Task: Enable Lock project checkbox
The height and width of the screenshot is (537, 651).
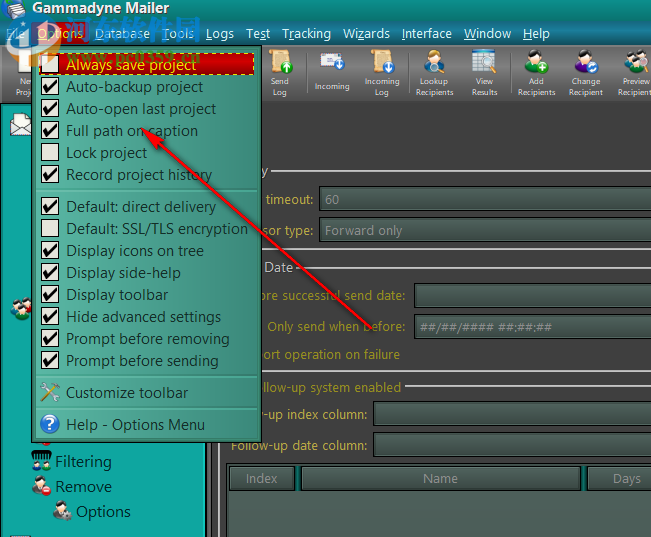Action: coord(50,152)
